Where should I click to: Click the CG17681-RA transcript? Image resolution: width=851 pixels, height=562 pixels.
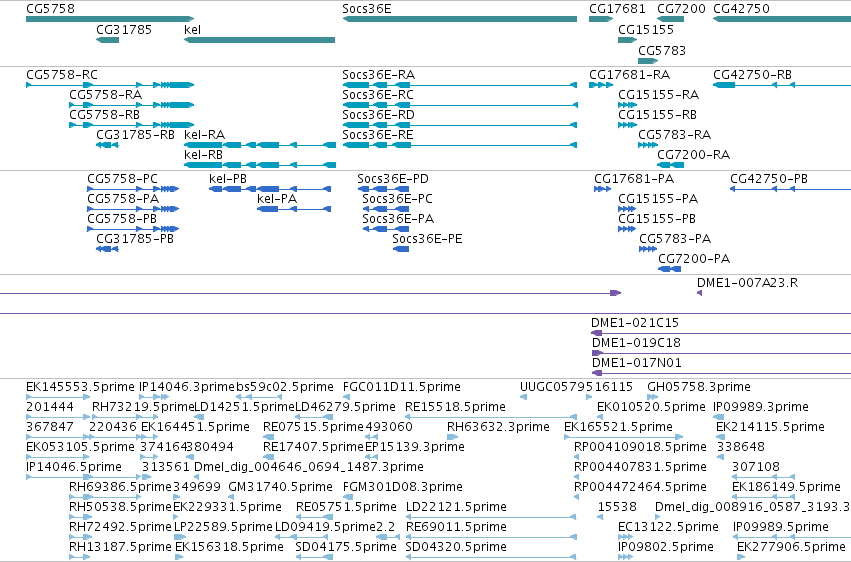tap(601, 85)
